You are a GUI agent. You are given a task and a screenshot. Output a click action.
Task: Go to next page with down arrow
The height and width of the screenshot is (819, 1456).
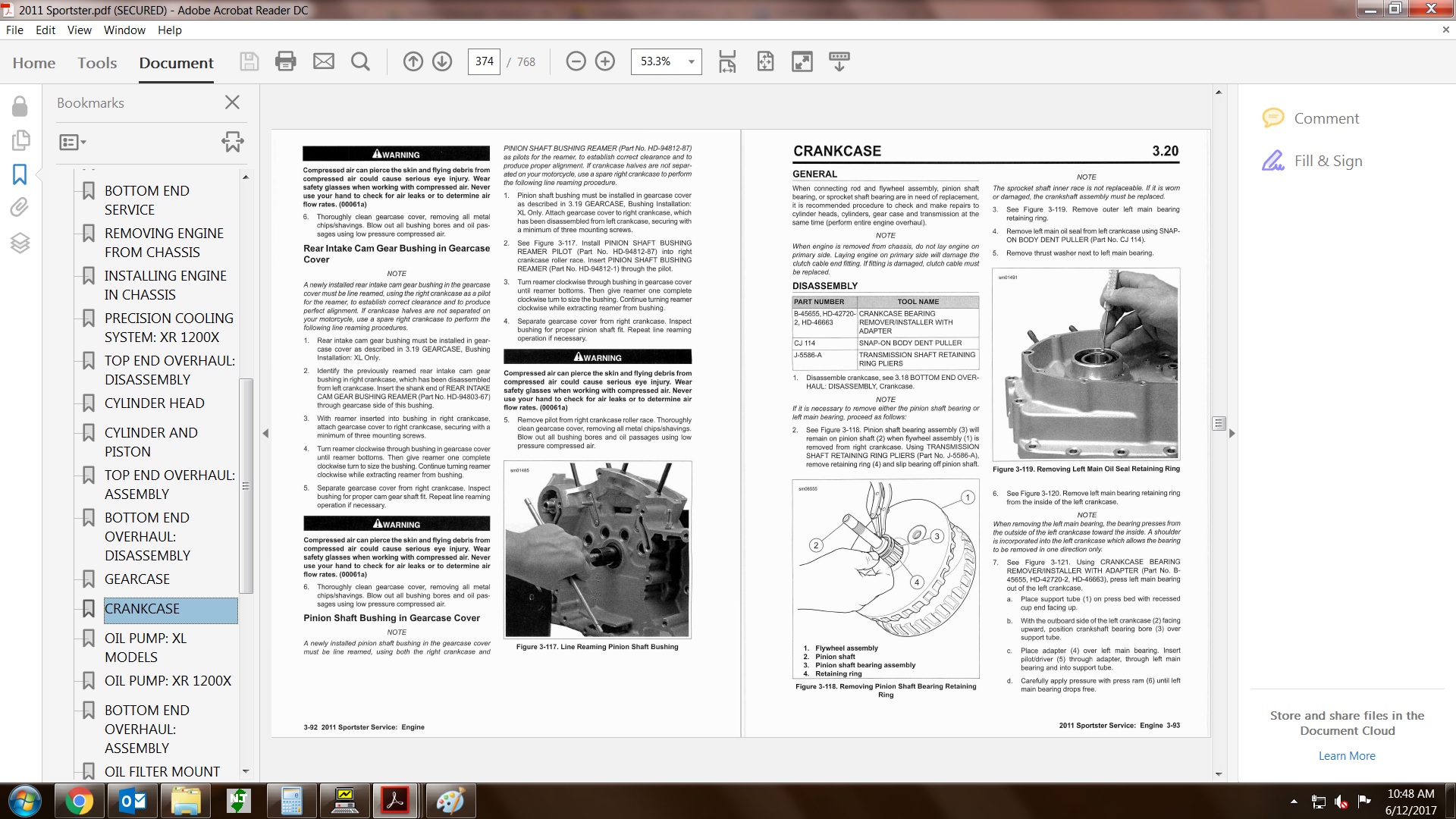tap(442, 61)
